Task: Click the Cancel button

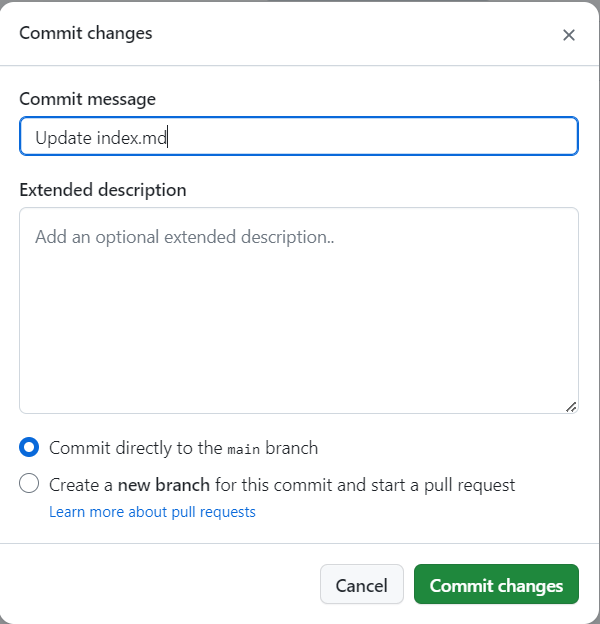Action: (362, 584)
